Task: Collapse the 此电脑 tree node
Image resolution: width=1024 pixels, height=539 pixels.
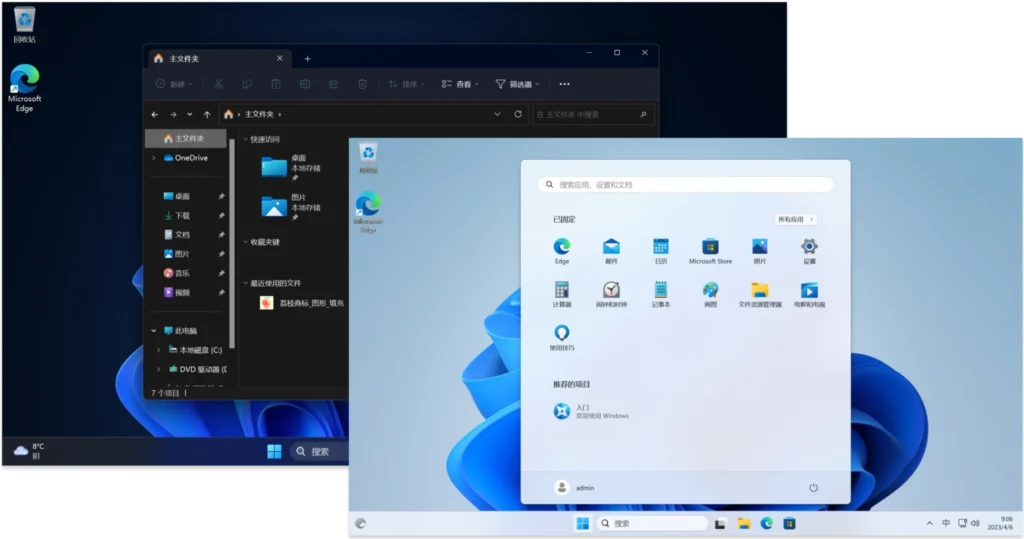Action: 154,331
